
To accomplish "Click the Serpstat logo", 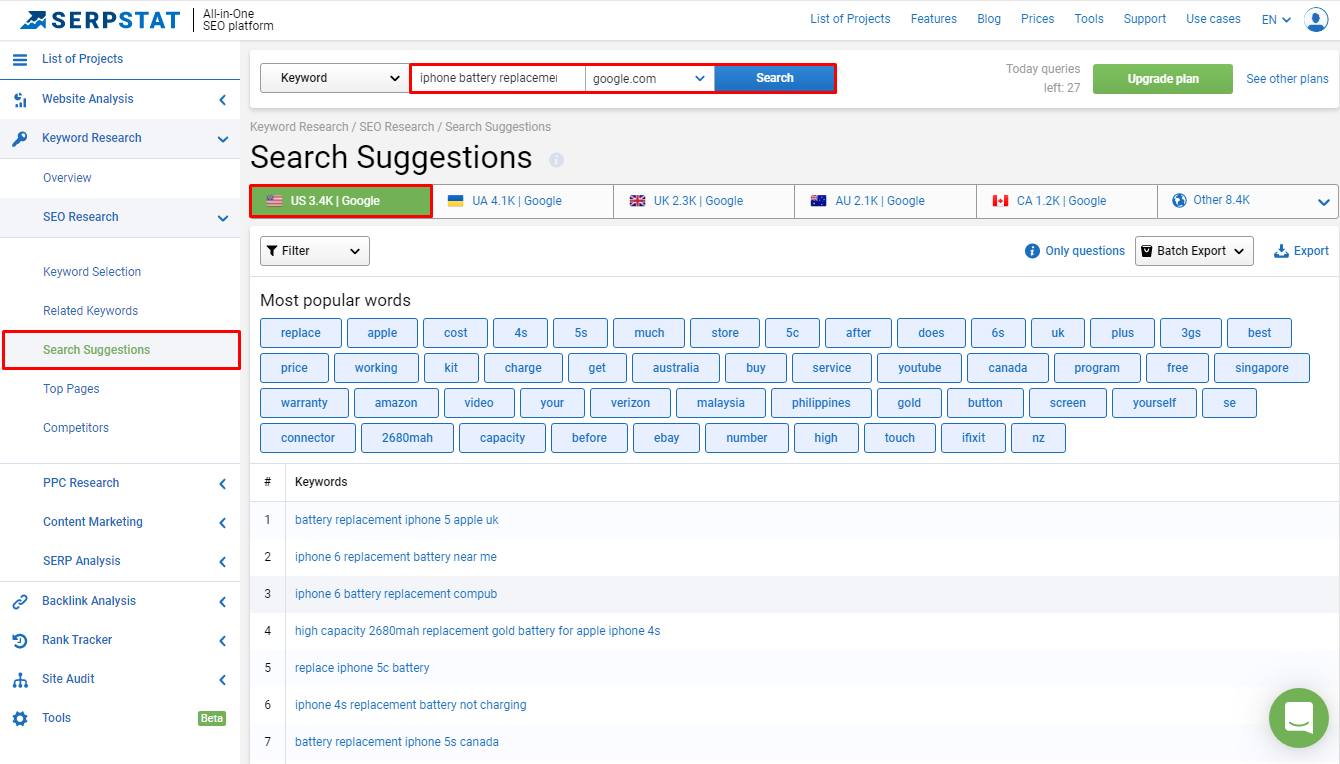I will point(100,20).
